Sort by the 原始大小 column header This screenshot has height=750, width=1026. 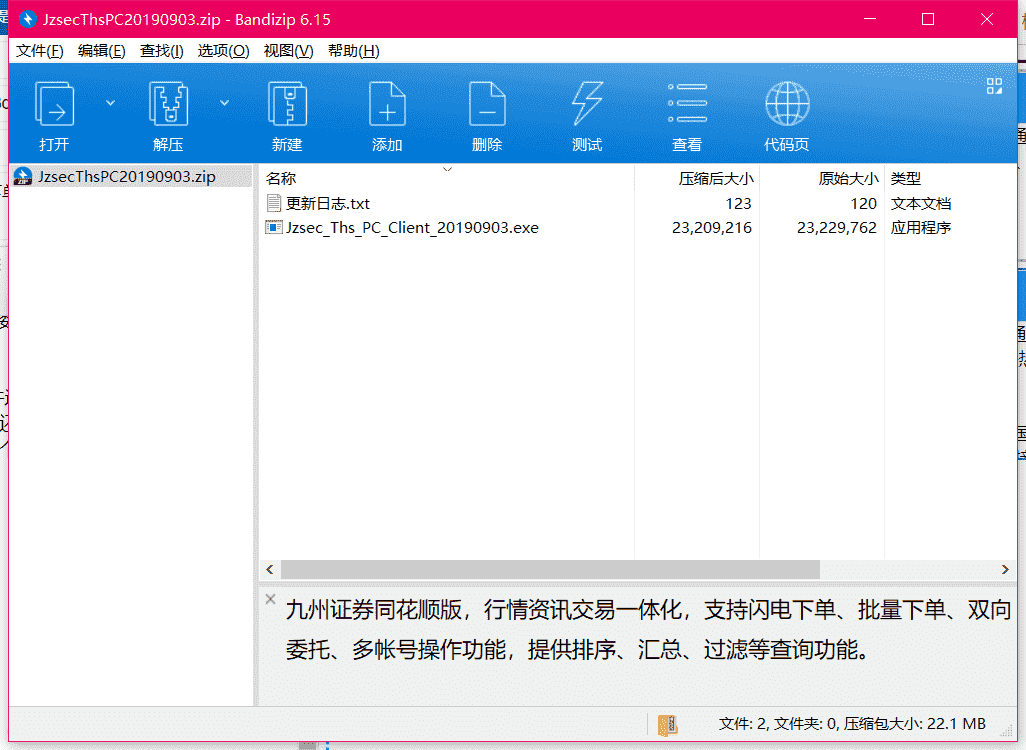pyautogui.click(x=848, y=178)
